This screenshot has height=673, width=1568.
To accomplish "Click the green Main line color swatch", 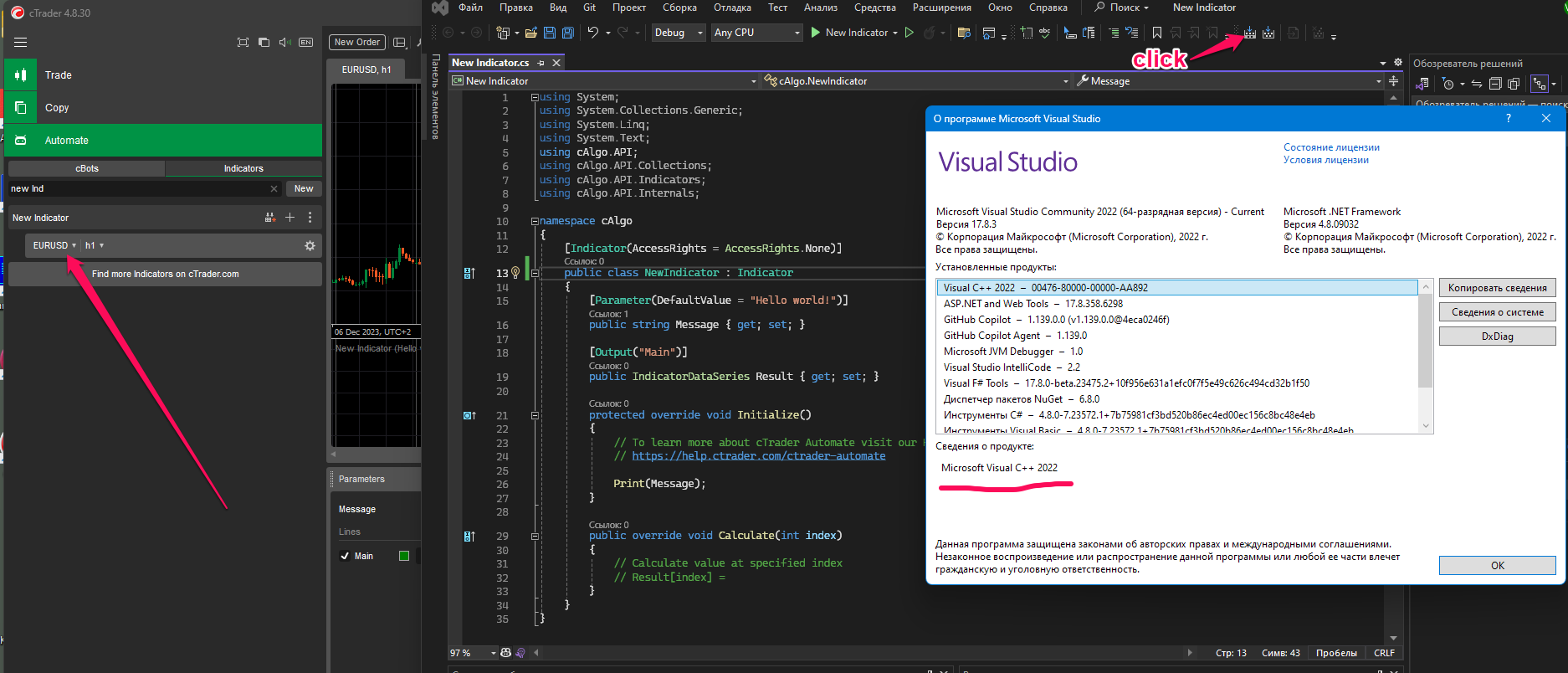I will pyautogui.click(x=404, y=556).
